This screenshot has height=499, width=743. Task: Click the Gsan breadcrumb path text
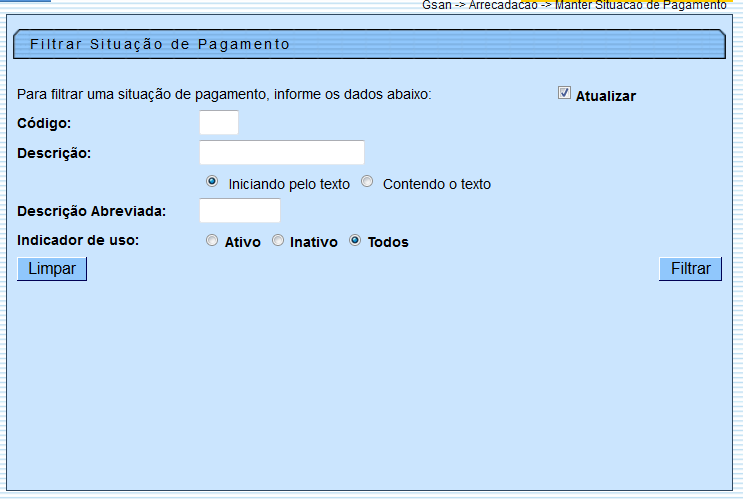click(574, 5)
